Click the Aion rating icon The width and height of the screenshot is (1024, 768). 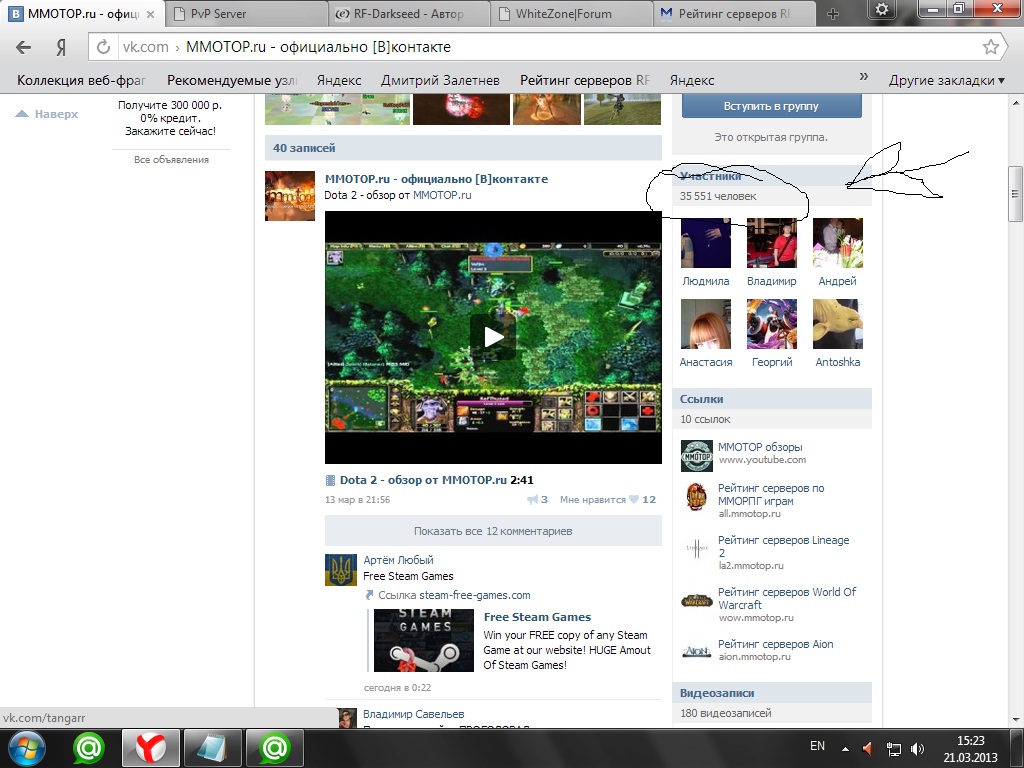(697, 652)
